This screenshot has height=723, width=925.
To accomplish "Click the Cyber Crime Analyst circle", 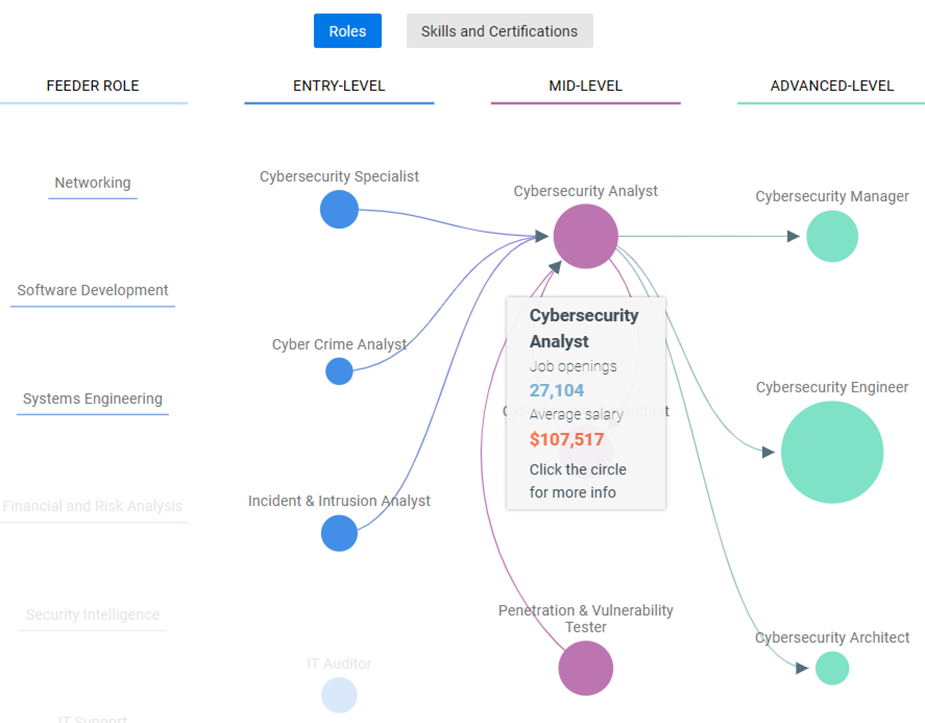I will [339, 371].
